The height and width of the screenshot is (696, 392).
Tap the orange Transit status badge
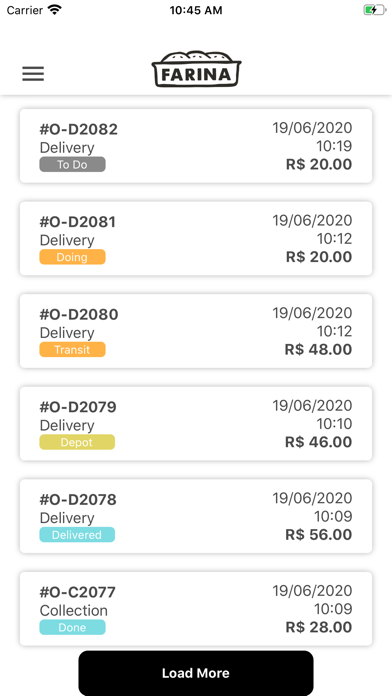(72, 350)
